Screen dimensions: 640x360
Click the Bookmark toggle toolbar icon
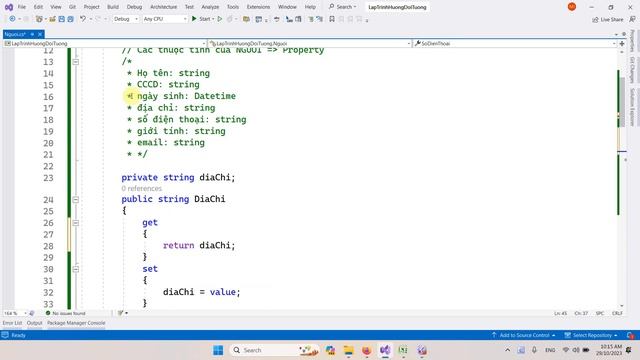tap(332, 19)
